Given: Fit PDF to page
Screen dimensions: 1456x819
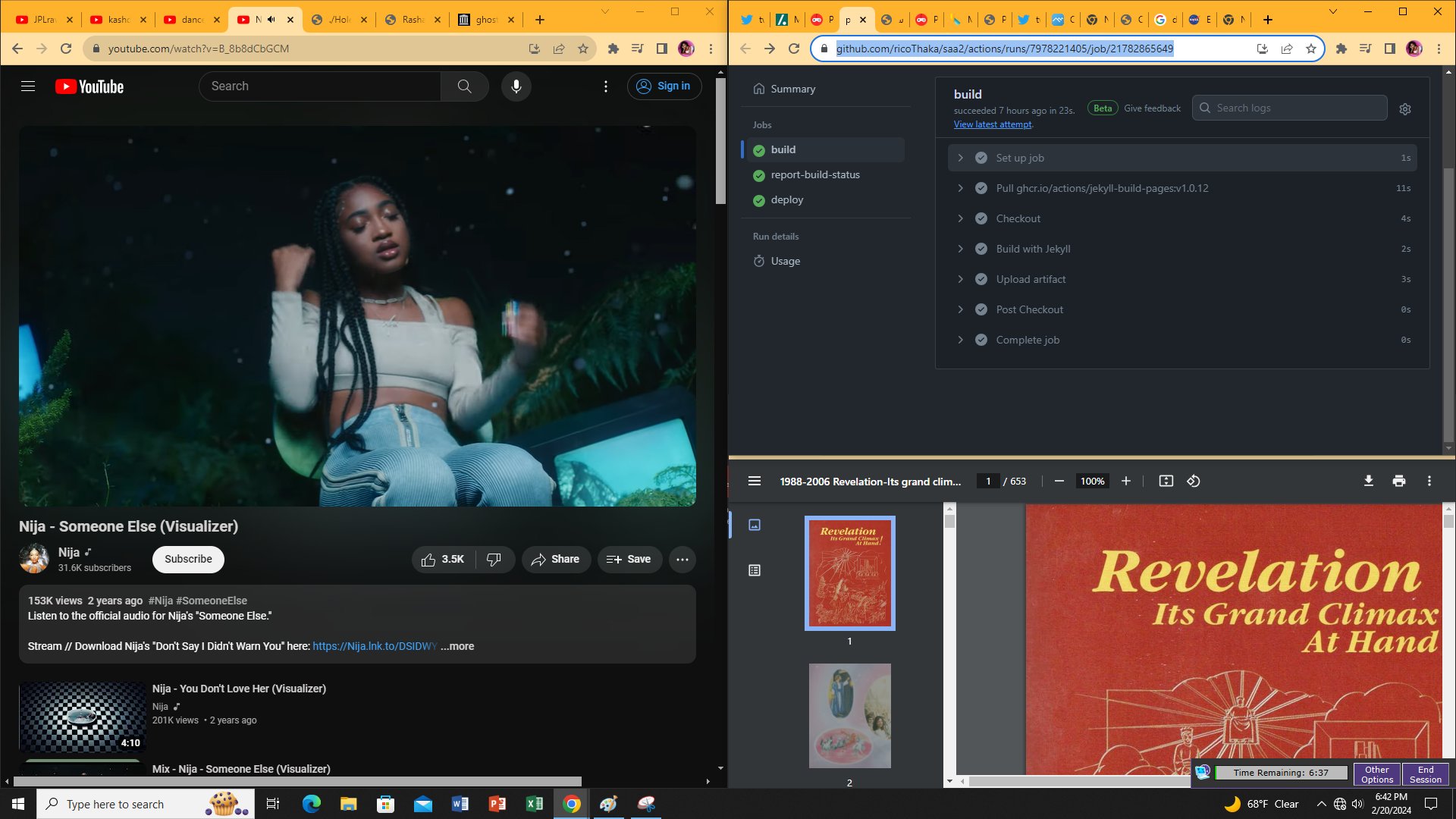Looking at the screenshot, I should (x=1166, y=481).
